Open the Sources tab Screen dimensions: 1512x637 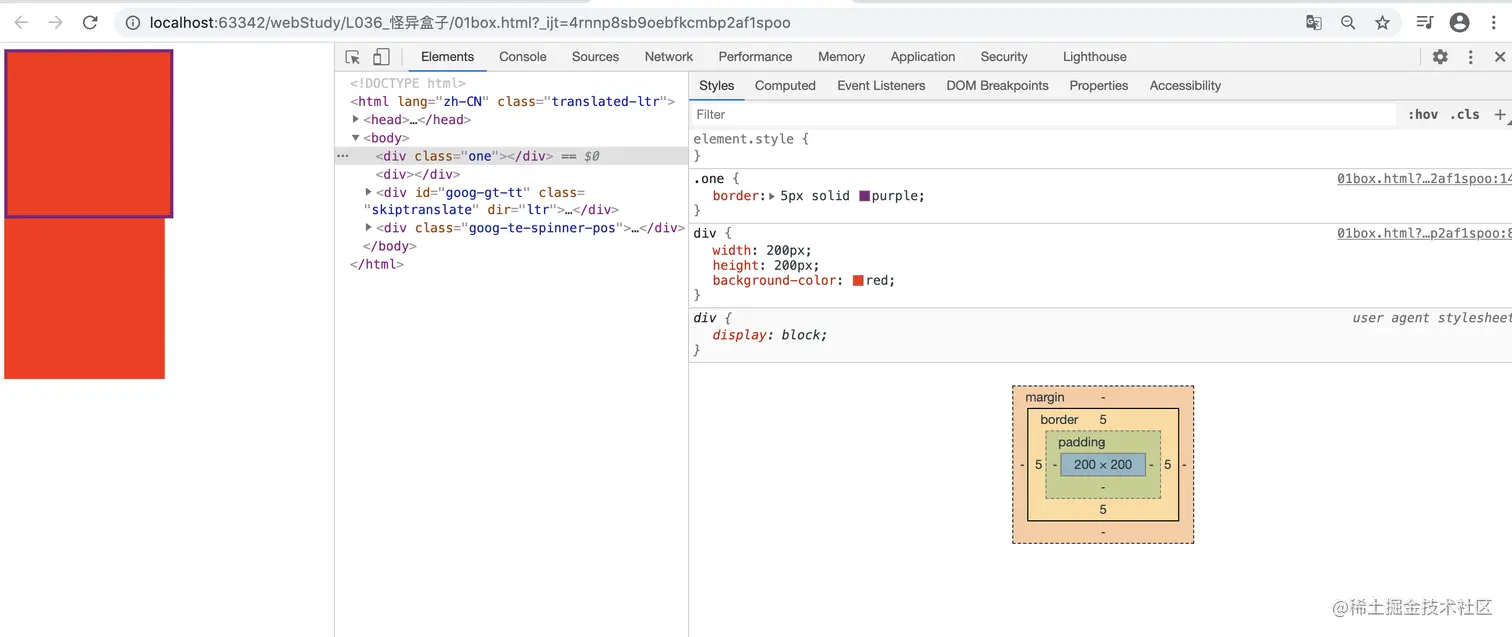[x=595, y=57]
